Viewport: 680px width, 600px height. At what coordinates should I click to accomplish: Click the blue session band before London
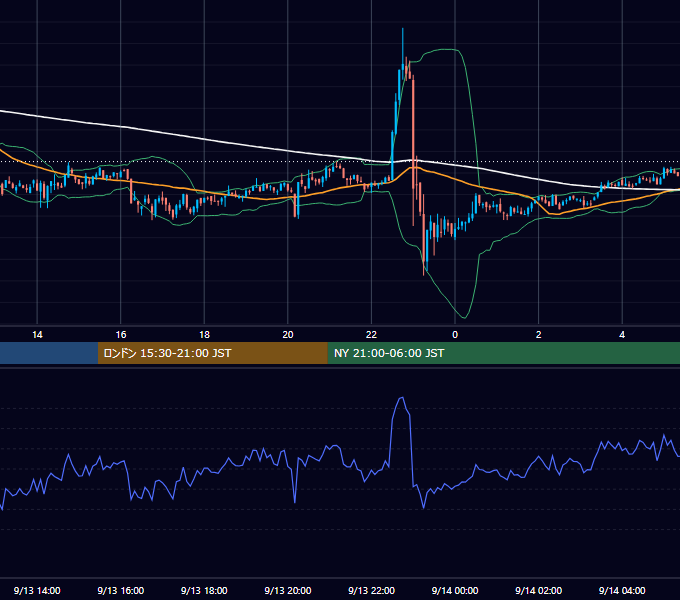coord(49,353)
